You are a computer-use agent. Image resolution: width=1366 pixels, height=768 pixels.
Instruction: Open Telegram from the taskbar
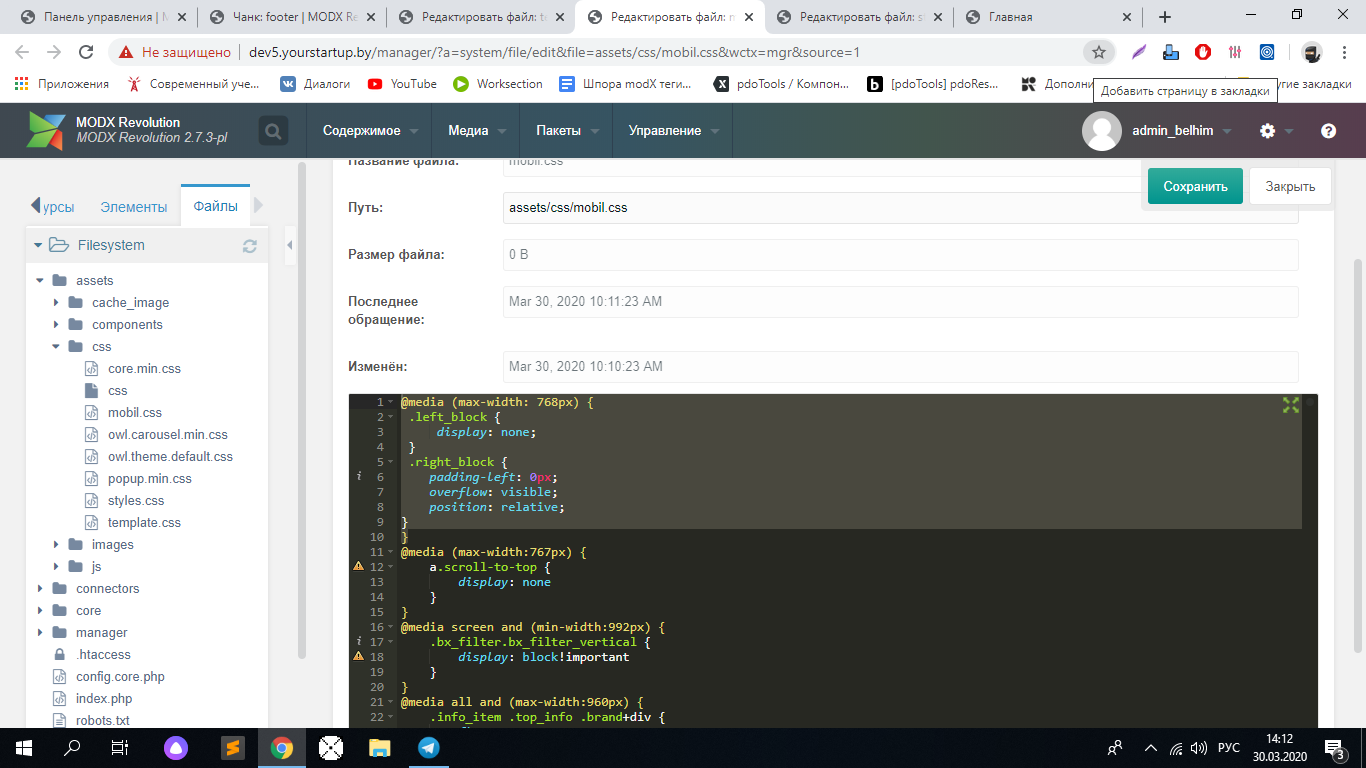pos(429,747)
